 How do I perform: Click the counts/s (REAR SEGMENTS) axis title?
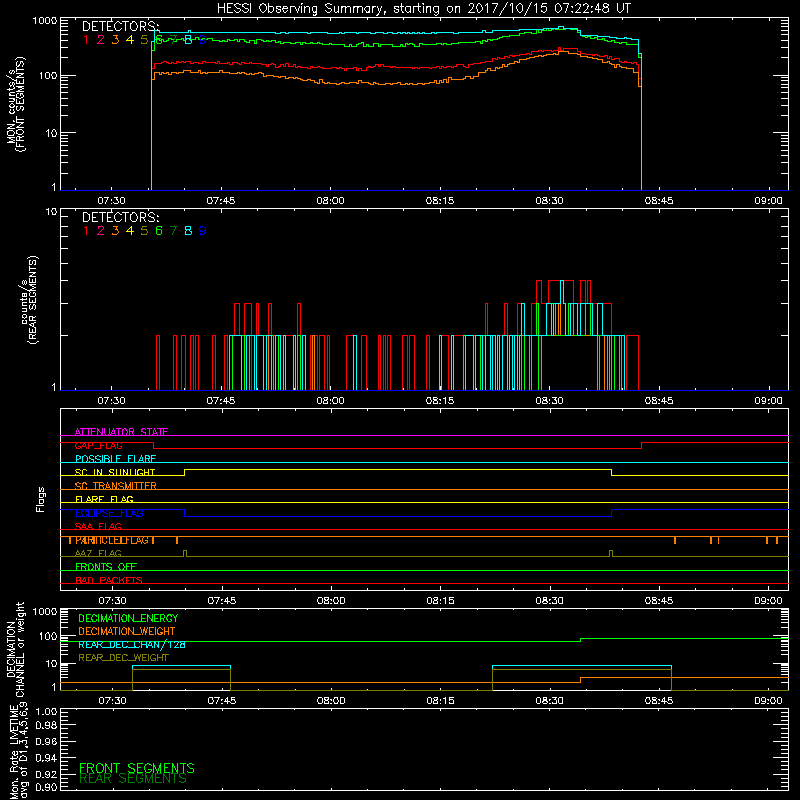pos(29,299)
